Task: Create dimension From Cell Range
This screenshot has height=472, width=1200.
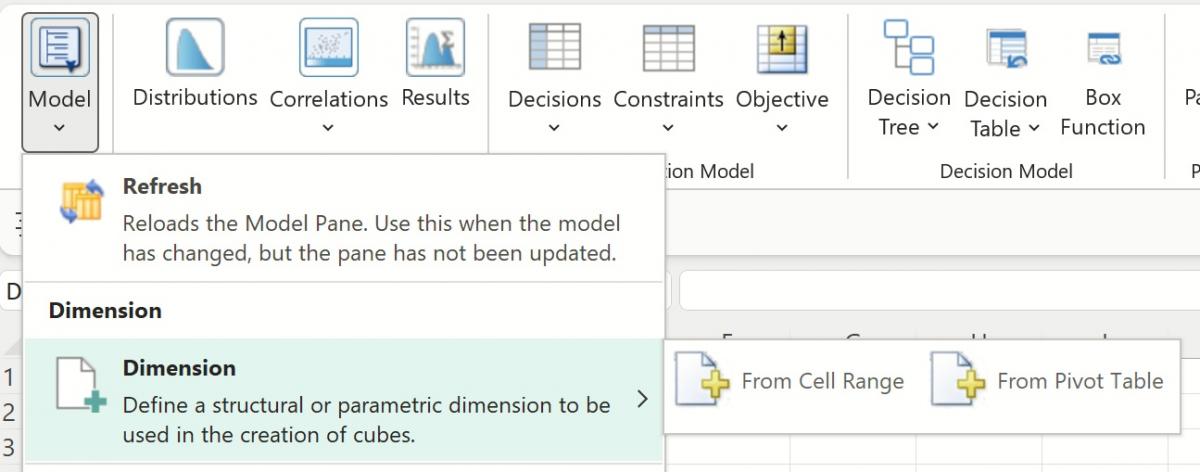Action: click(x=790, y=382)
